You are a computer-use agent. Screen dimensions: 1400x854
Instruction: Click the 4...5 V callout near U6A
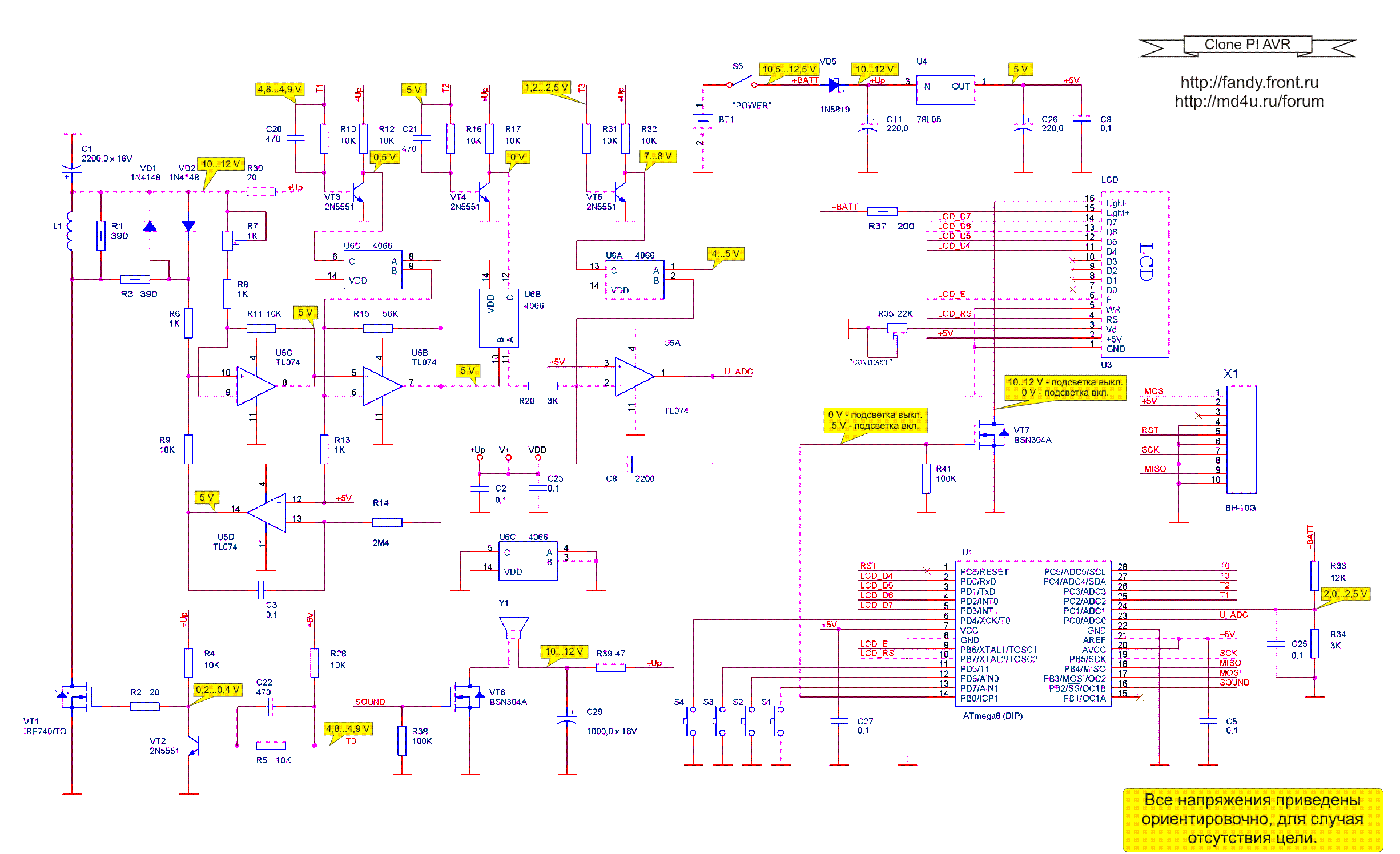(725, 253)
